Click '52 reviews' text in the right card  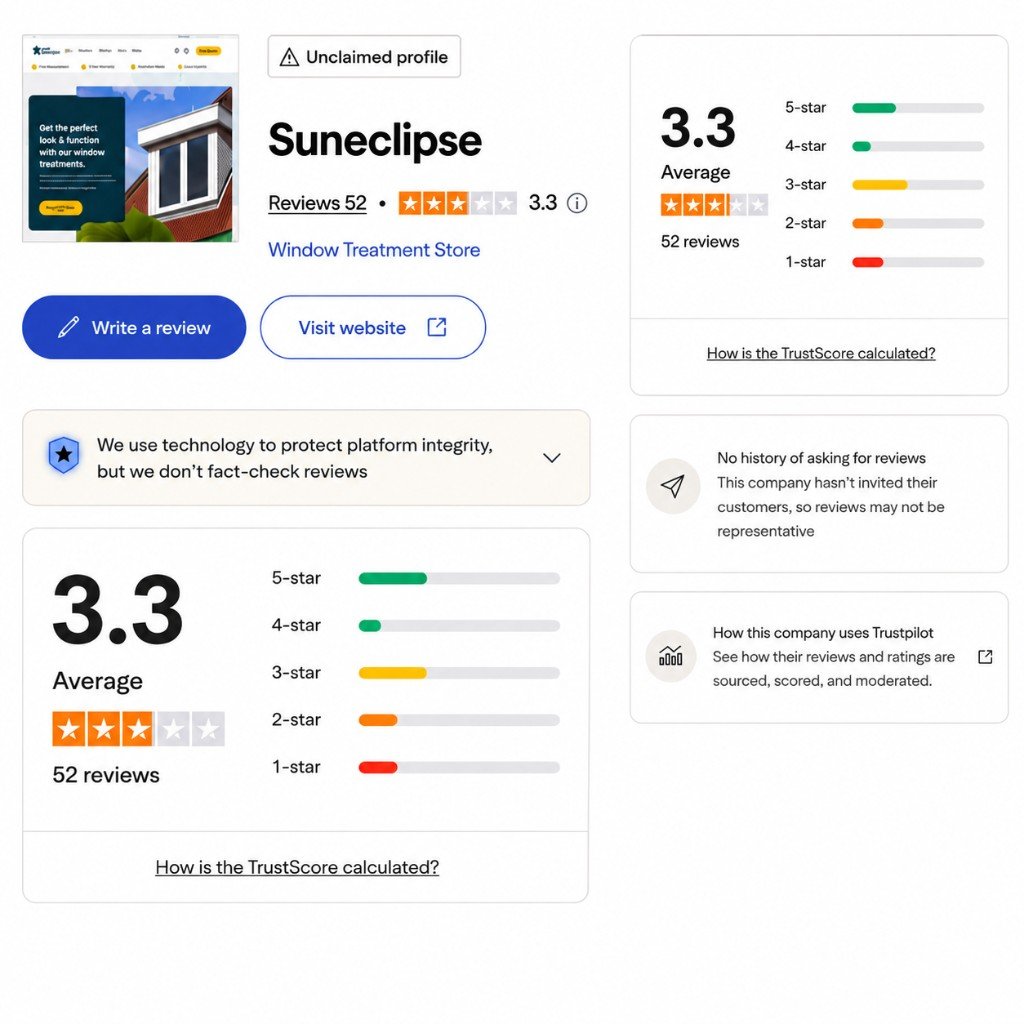point(700,242)
